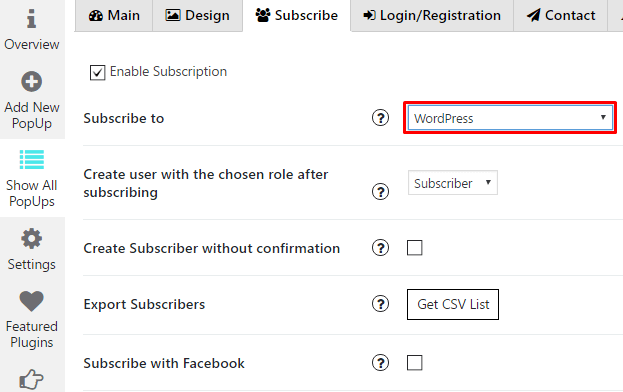Image resolution: width=623 pixels, height=392 pixels.
Task: Select the Contact tab
Action: tap(561, 15)
